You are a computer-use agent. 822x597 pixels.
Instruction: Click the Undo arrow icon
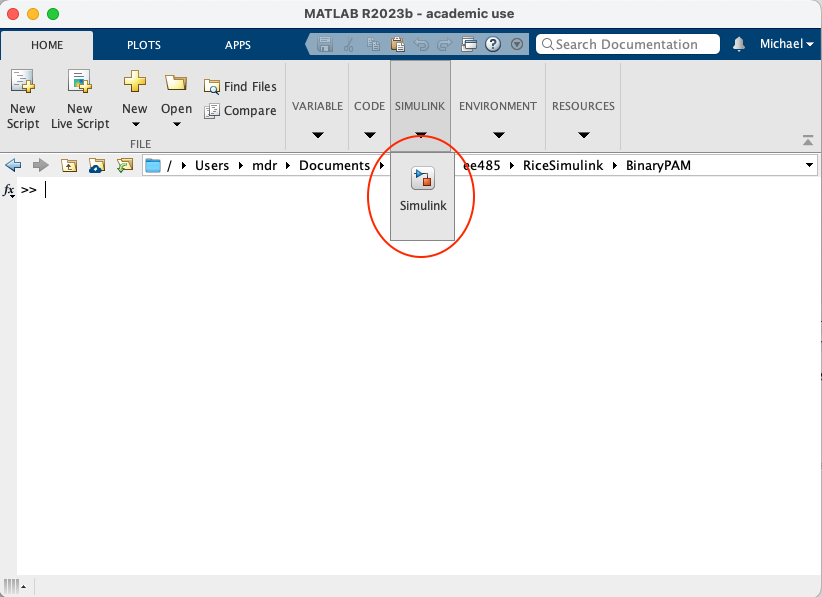tap(421, 45)
